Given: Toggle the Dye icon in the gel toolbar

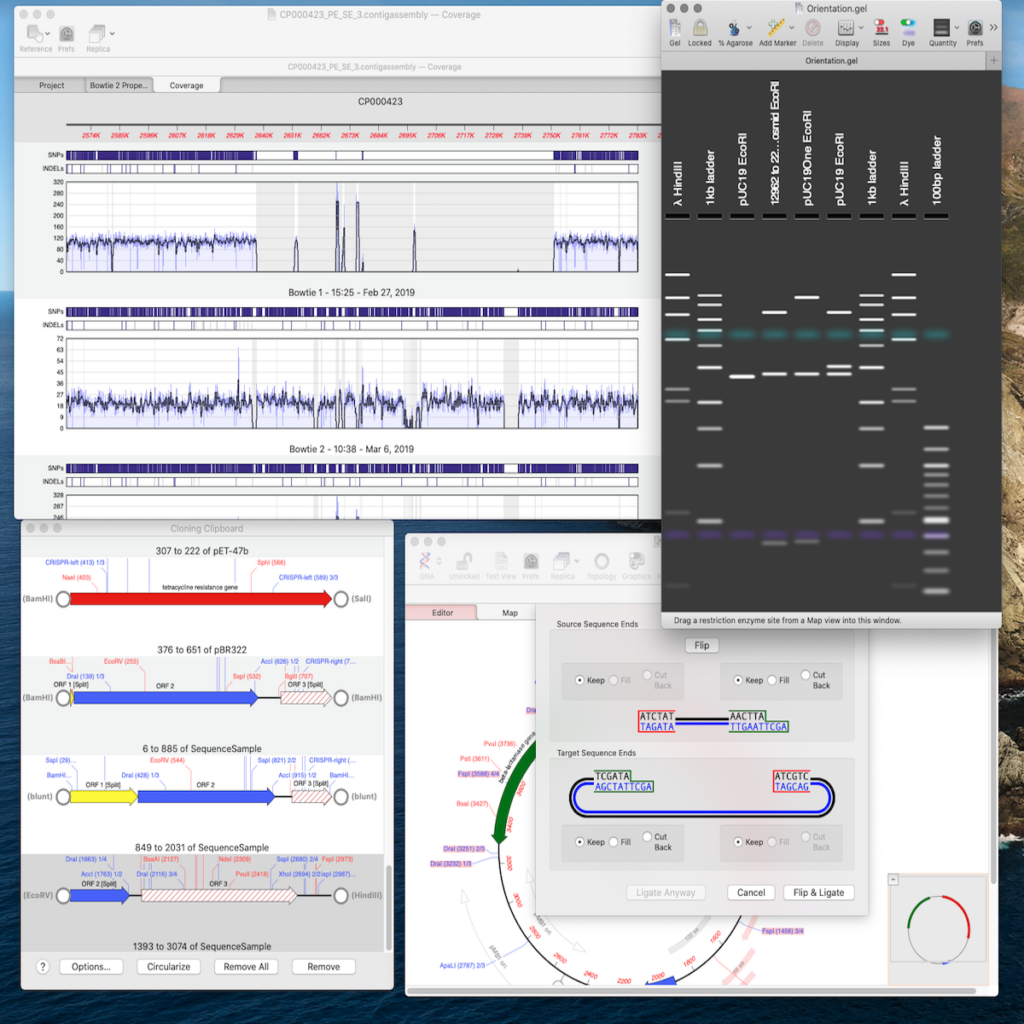Looking at the screenshot, I should [908, 28].
